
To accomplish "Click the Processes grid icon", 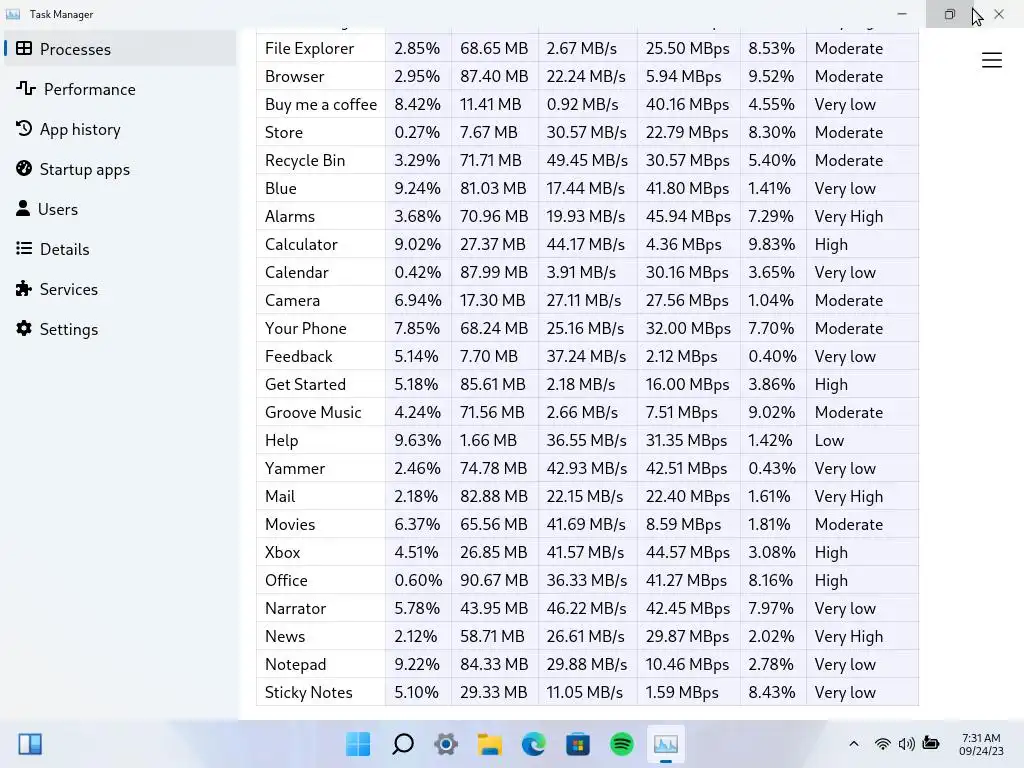I will (24, 48).
